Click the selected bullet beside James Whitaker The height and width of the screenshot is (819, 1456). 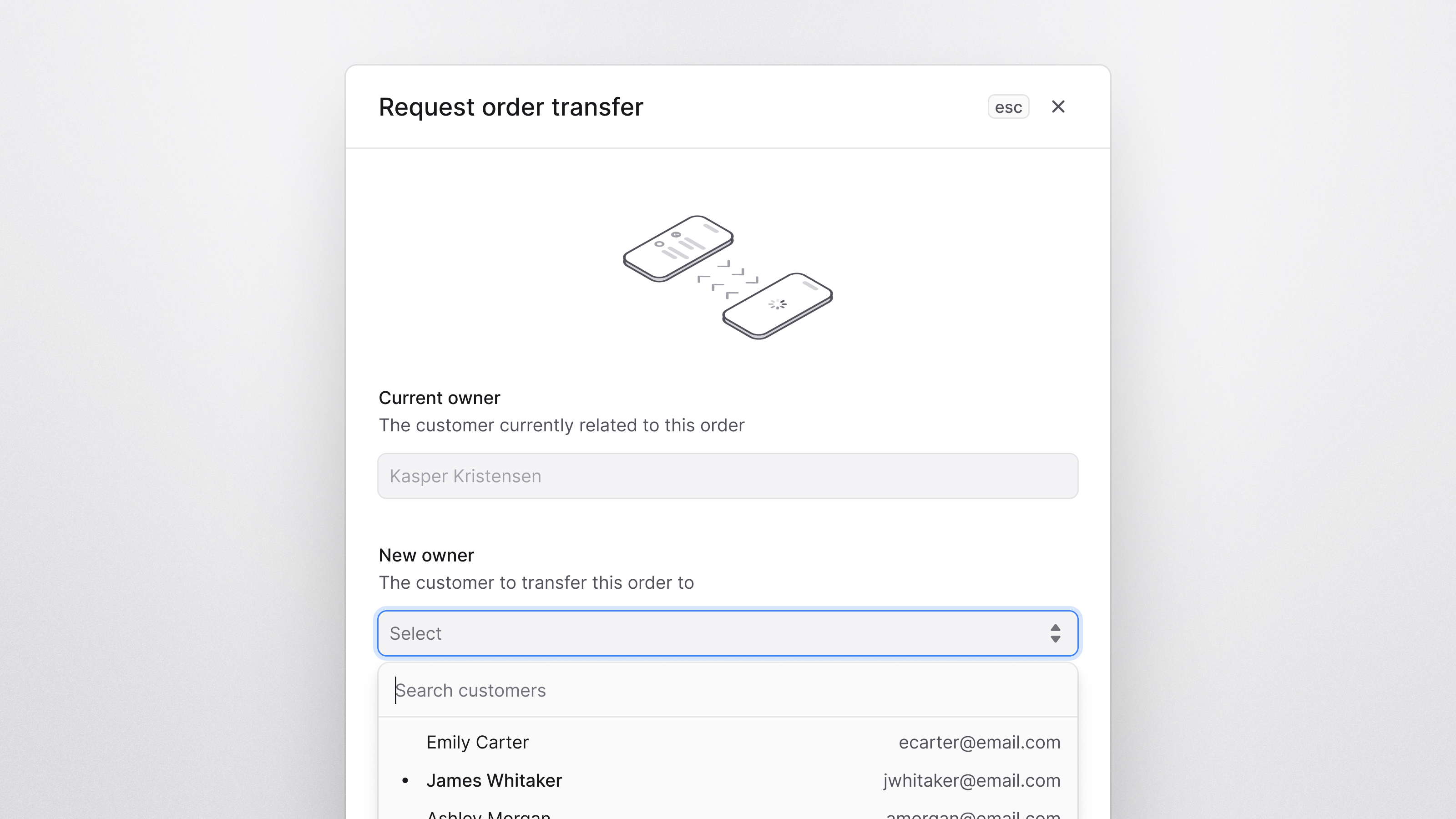pos(404,781)
